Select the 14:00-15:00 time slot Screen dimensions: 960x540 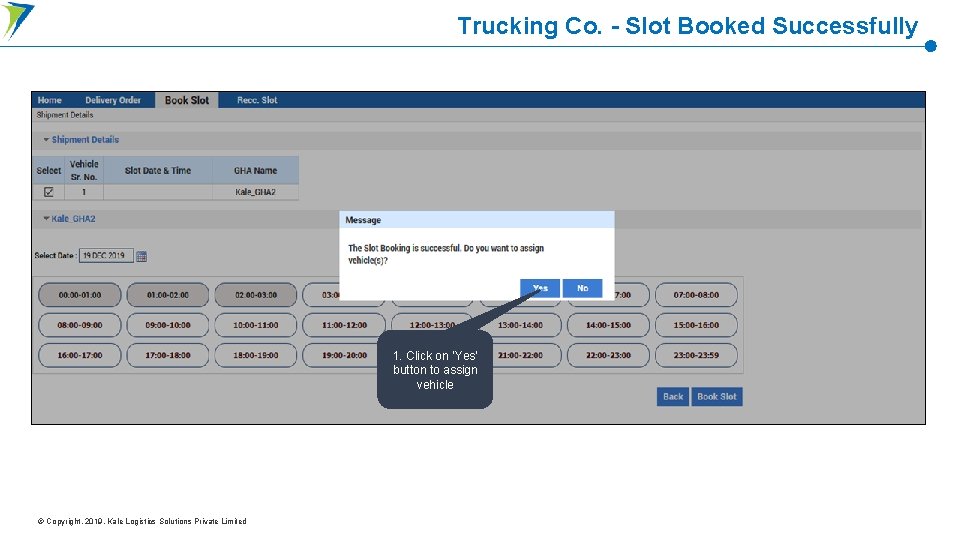coord(608,325)
